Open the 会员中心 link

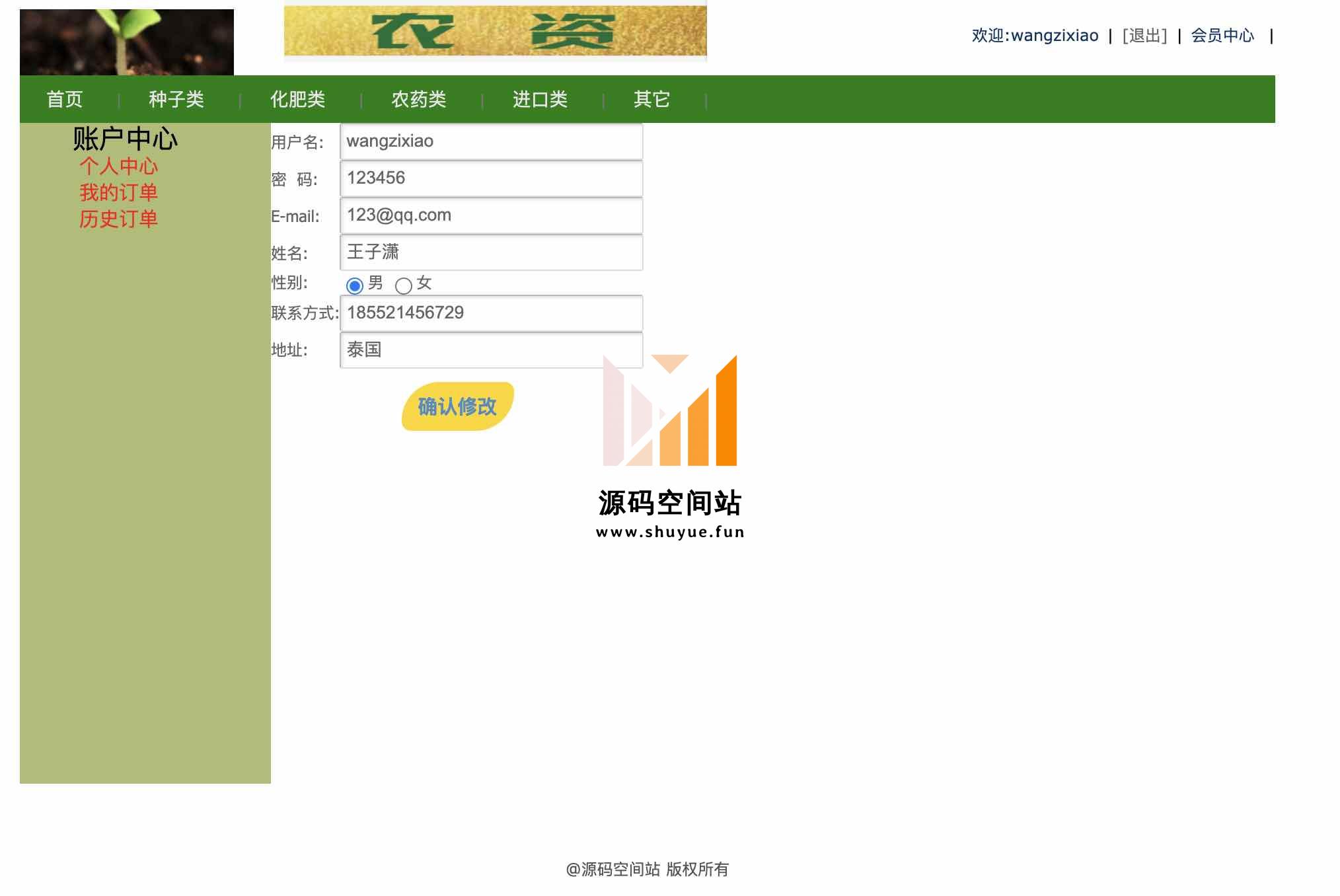[1222, 35]
